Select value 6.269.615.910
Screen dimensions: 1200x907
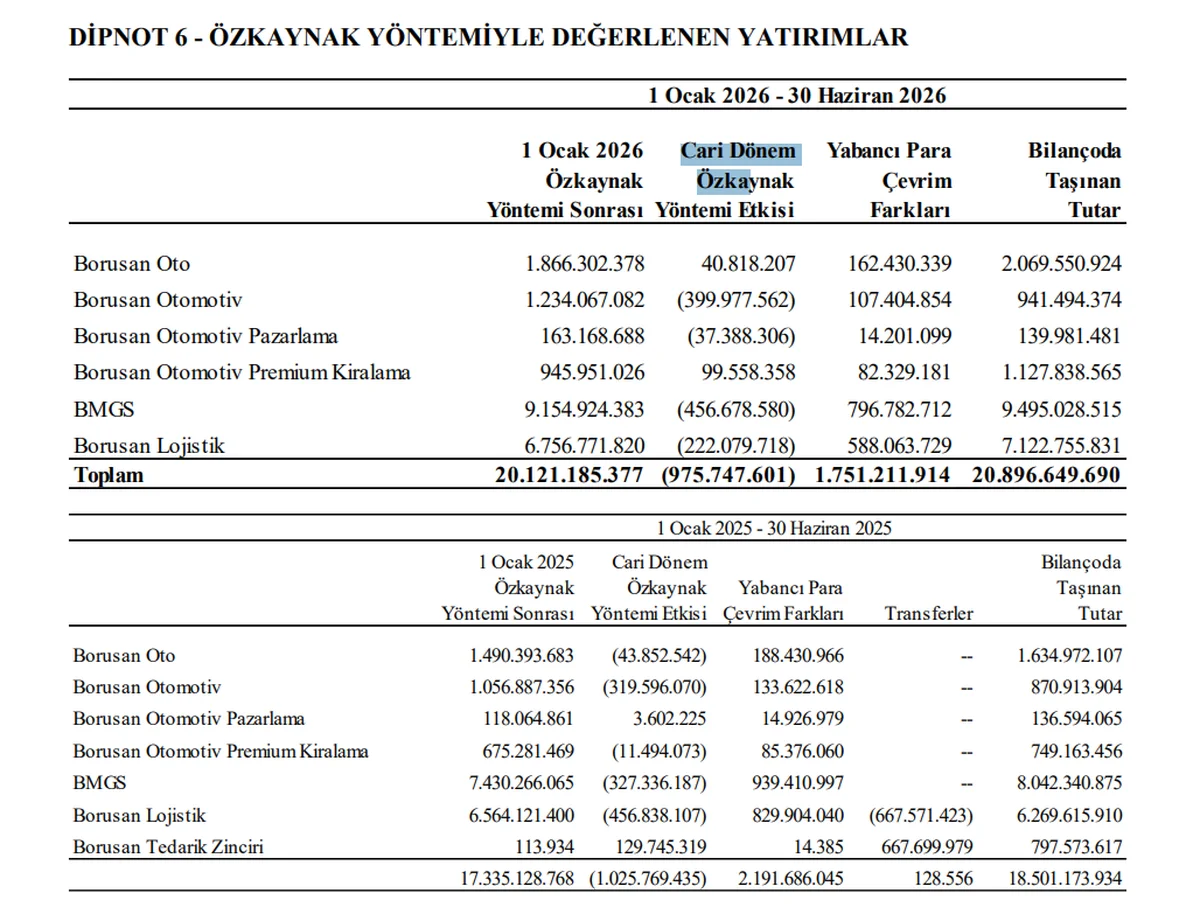(x=1068, y=815)
